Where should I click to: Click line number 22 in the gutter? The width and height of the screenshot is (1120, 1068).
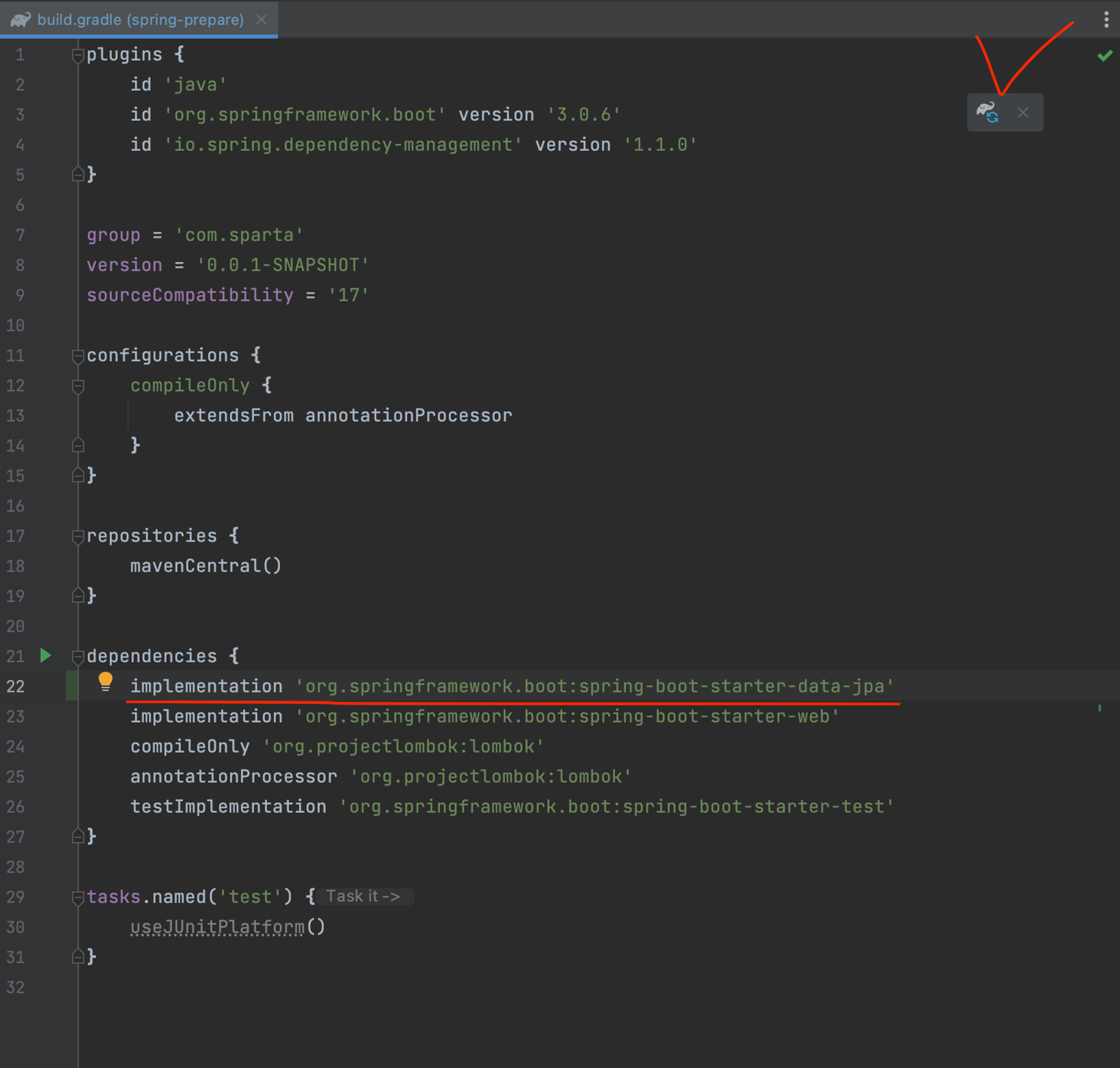(x=16, y=686)
